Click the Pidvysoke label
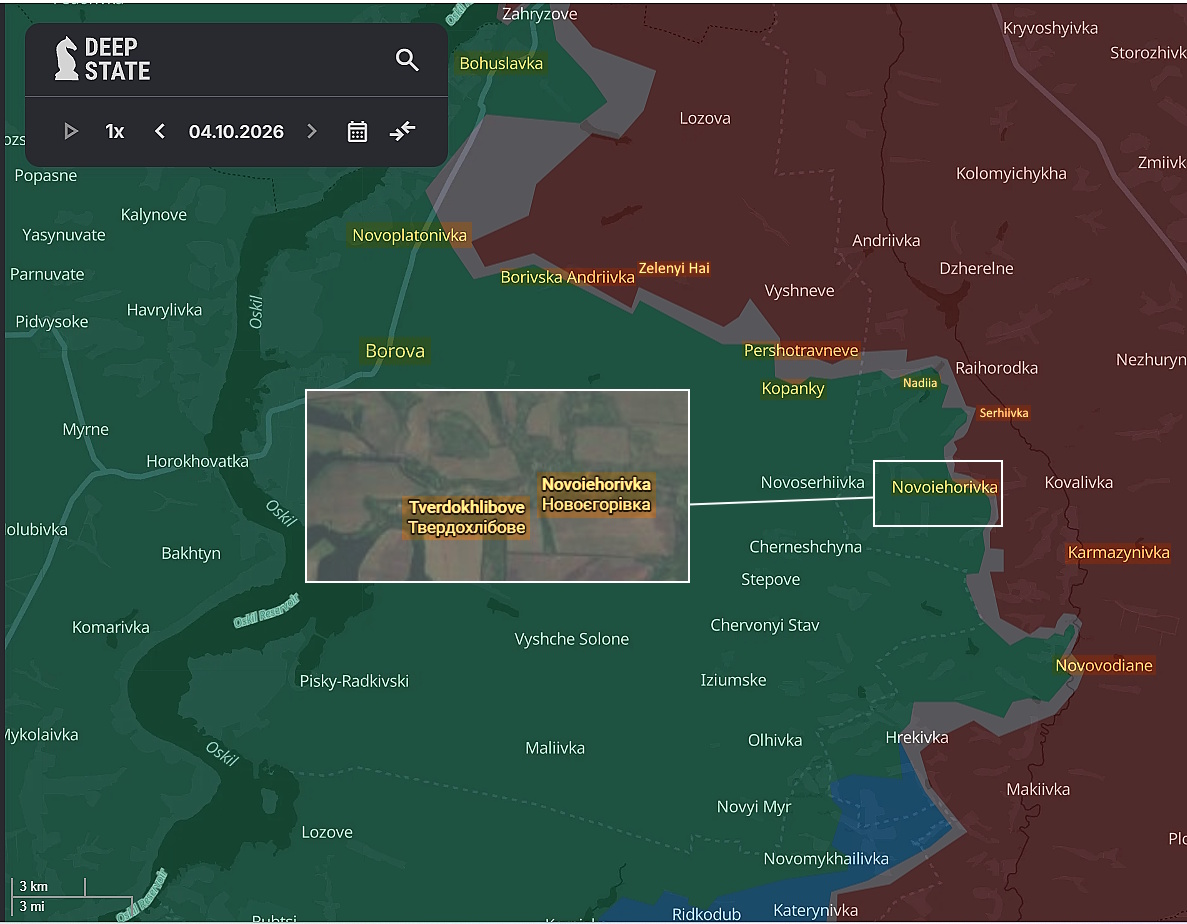The image size is (1187, 924). [x=51, y=322]
